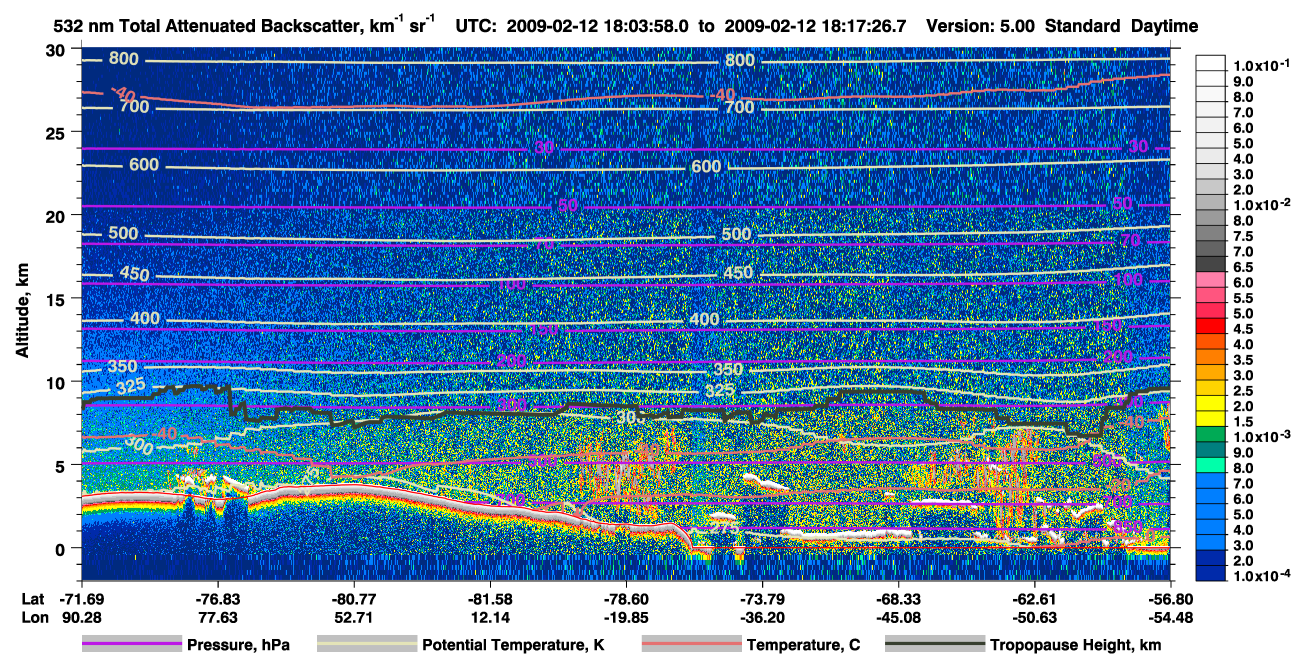Click the magenta Pressure line sample in legend
Screen dimensions: 1300x667
[131, 645]
